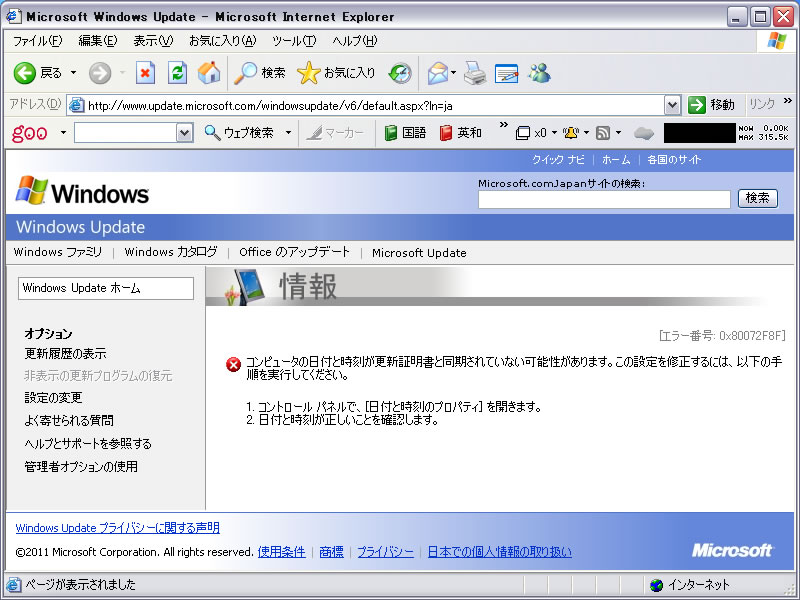Click the クイック ナビ top link

558,160
